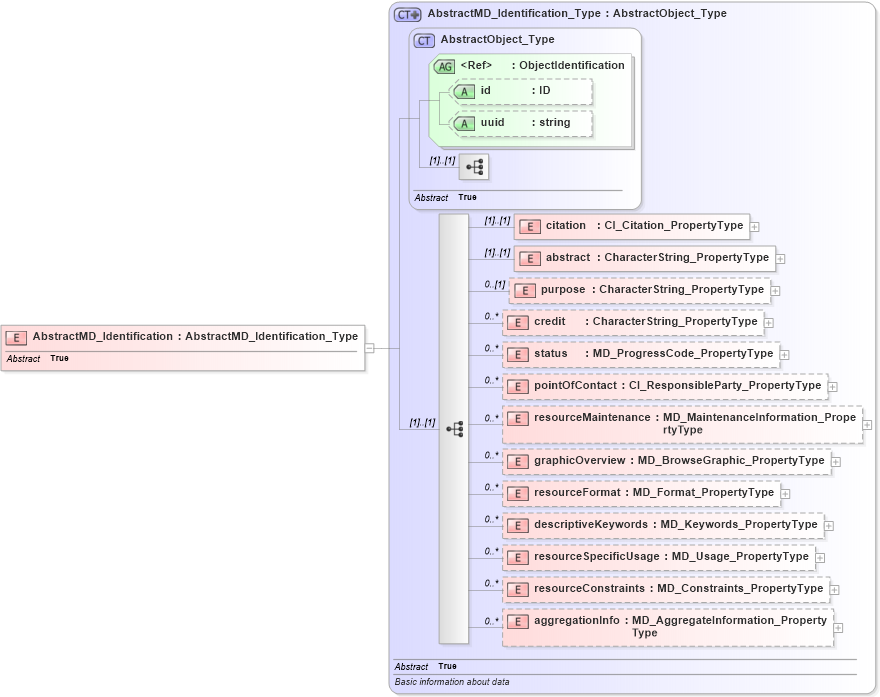Expand the purpose element plus box
The image size is (880, 697).
pyautogui.click(x=776, y=290)
